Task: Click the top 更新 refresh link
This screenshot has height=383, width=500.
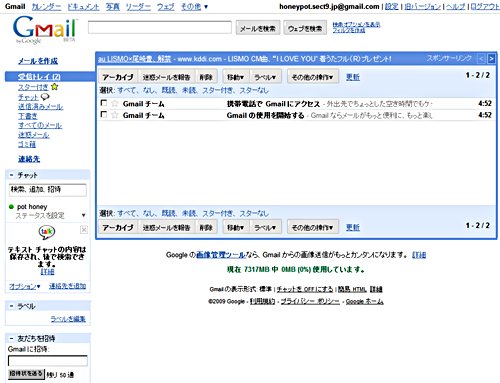Action: click(353, 77)
